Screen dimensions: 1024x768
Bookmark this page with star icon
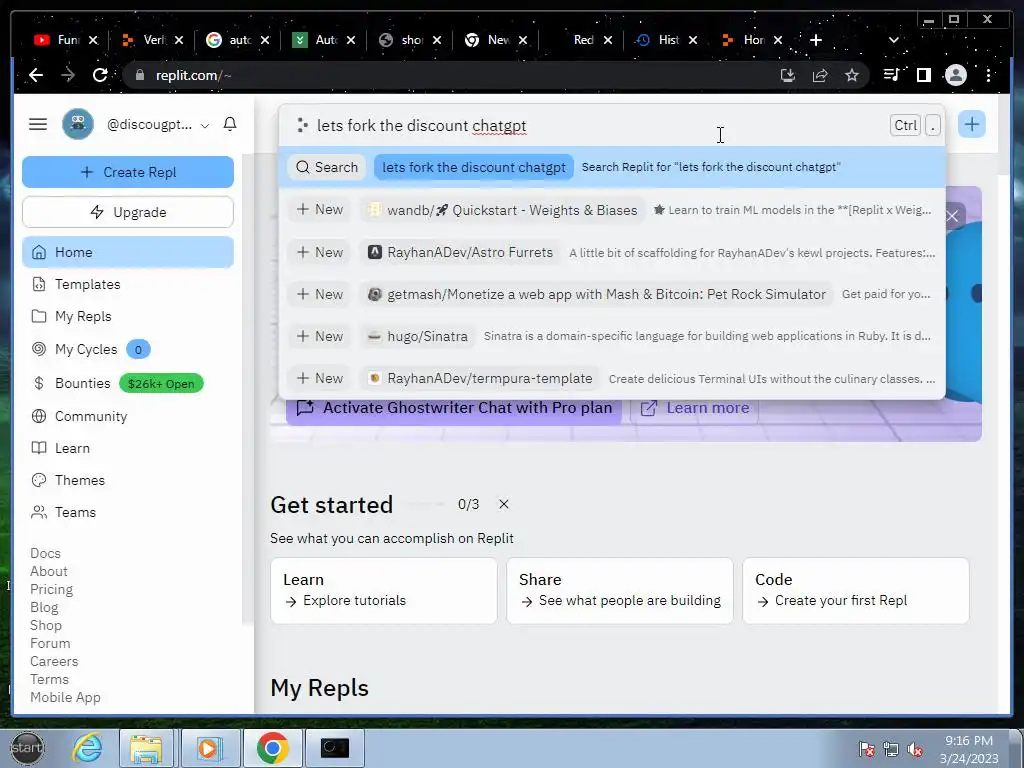coord(852,75)
